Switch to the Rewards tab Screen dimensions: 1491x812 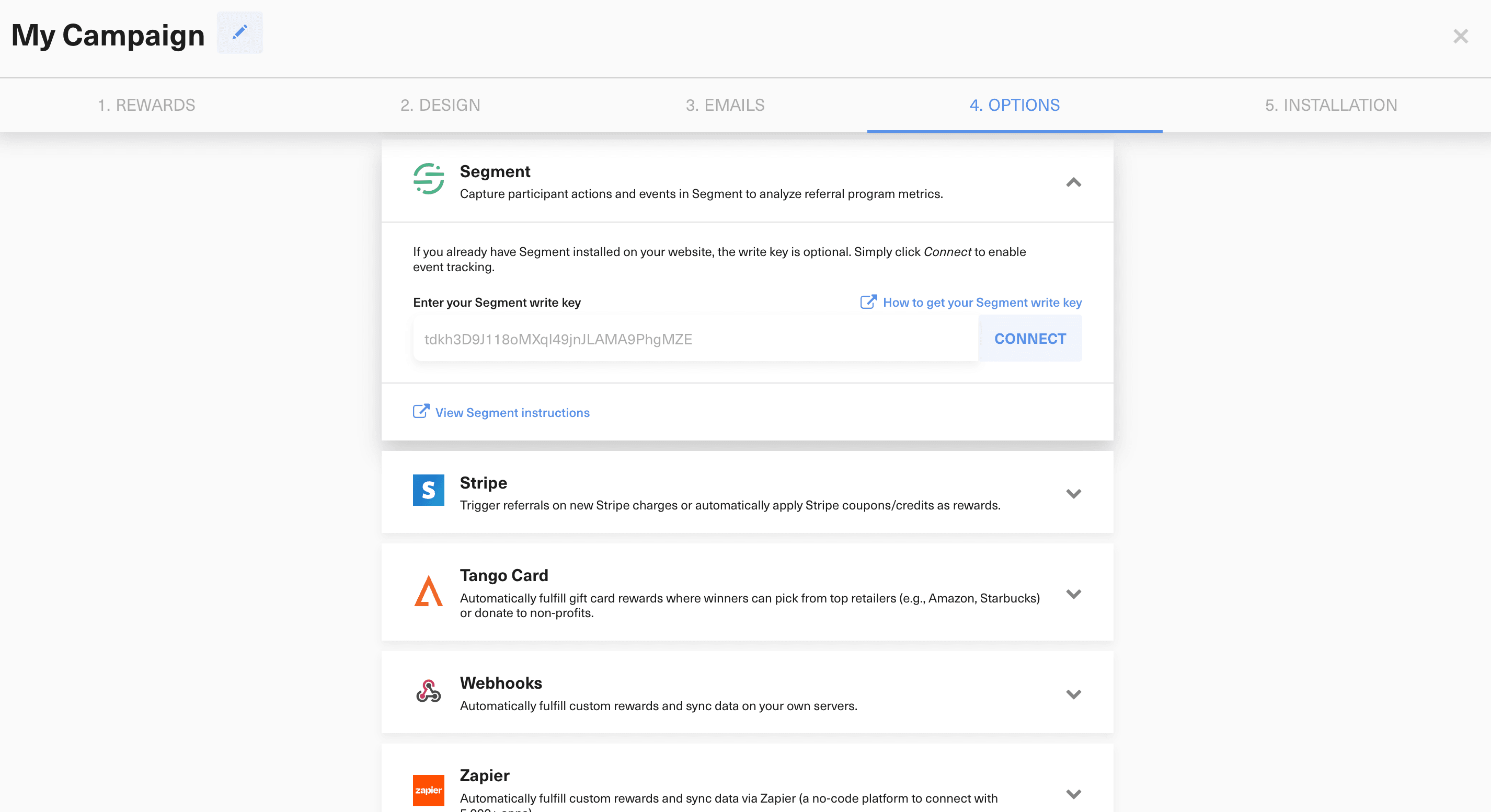[x=147, y=105]
